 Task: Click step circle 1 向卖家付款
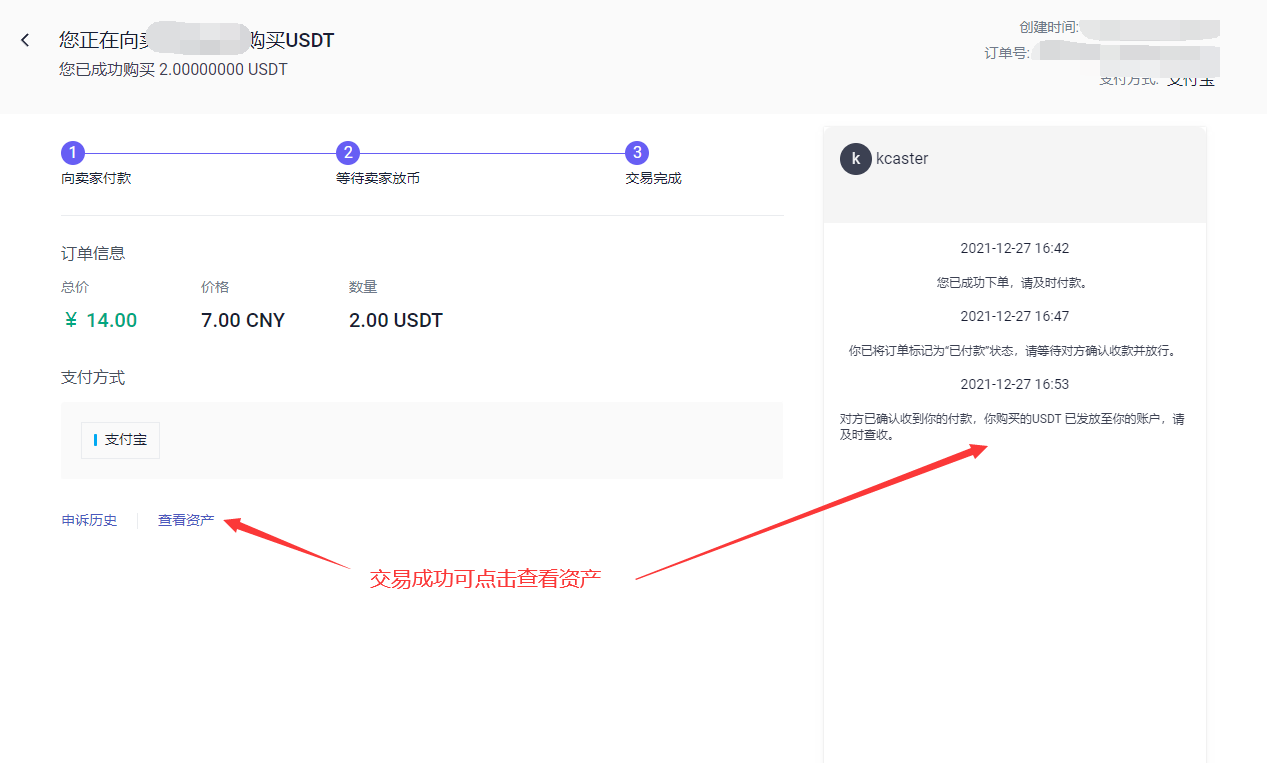(72, 152)
